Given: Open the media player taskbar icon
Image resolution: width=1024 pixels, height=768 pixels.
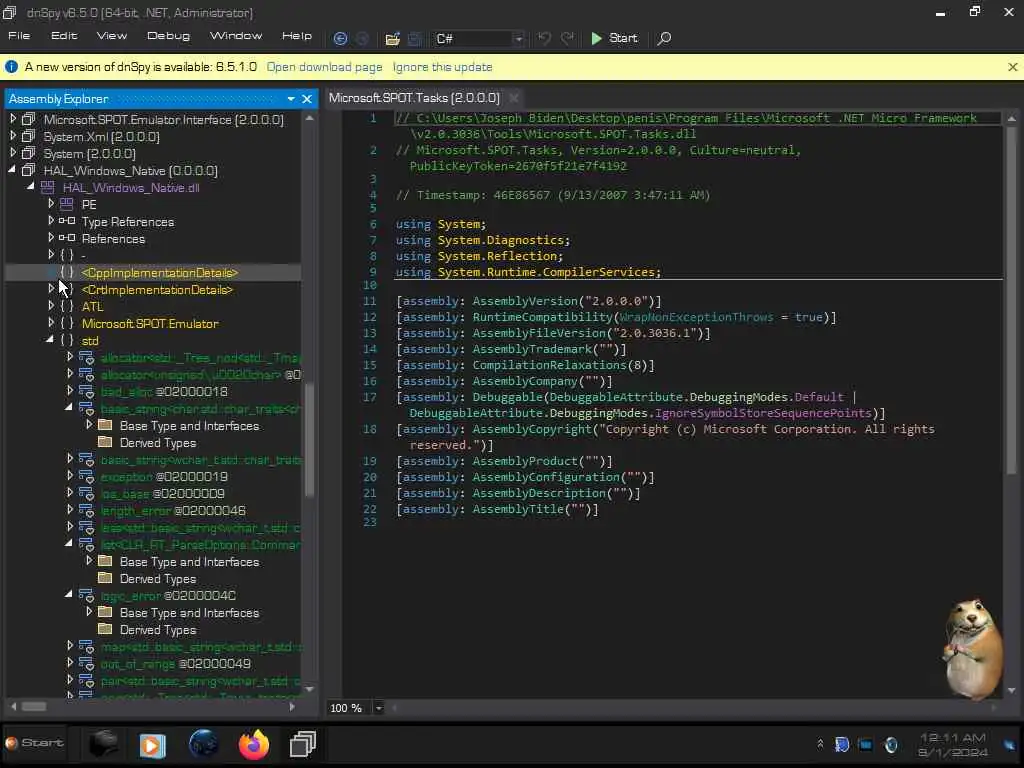Looking at the screenshot, I should [152, 745].
